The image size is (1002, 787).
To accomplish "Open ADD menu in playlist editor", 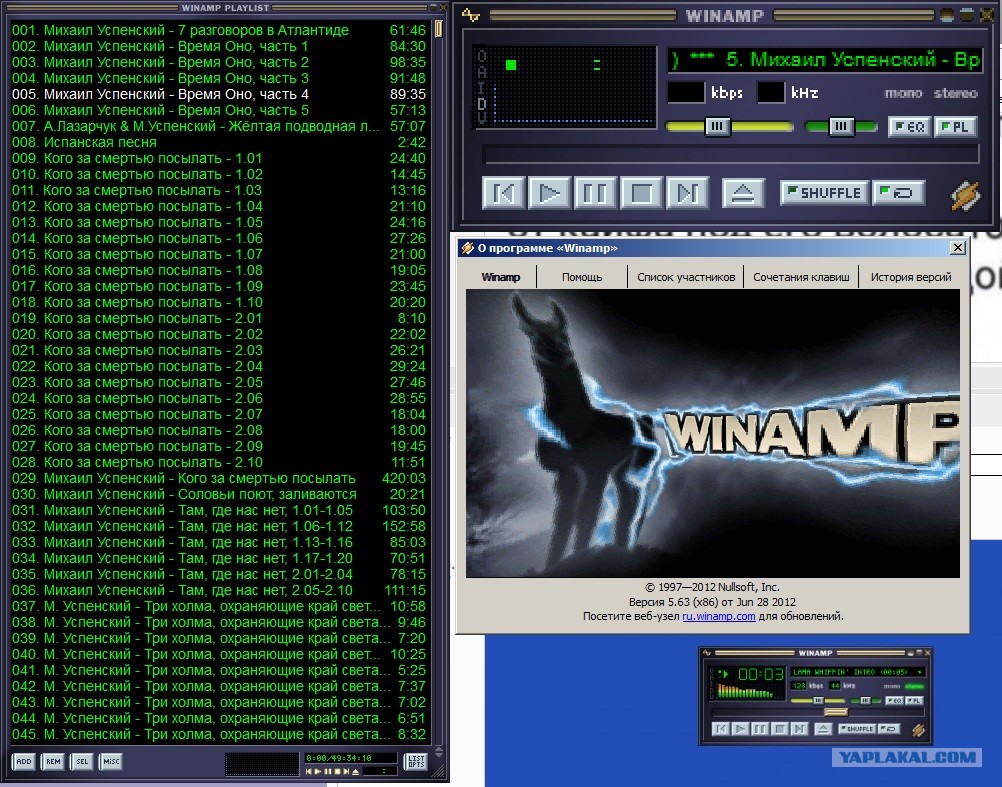I will point(24,761).
